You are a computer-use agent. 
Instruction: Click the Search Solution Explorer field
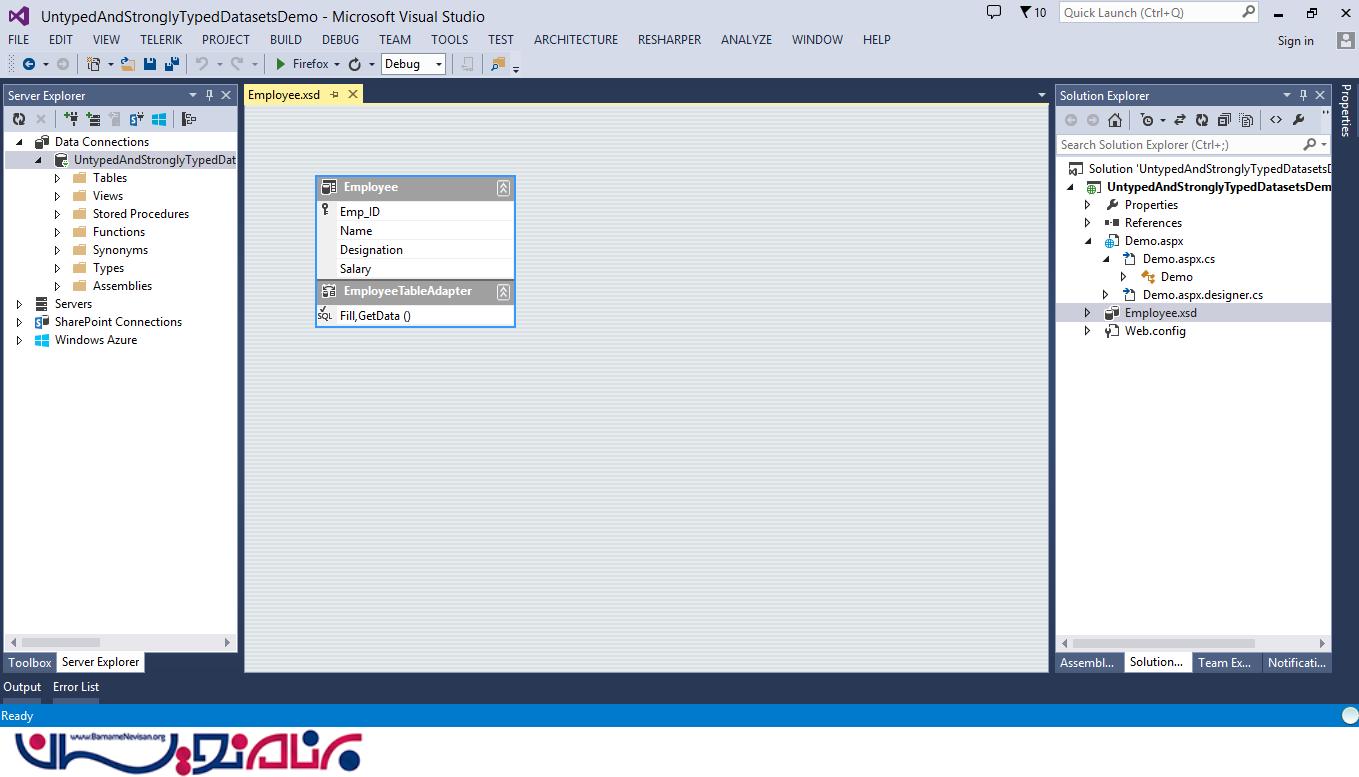1193,145
